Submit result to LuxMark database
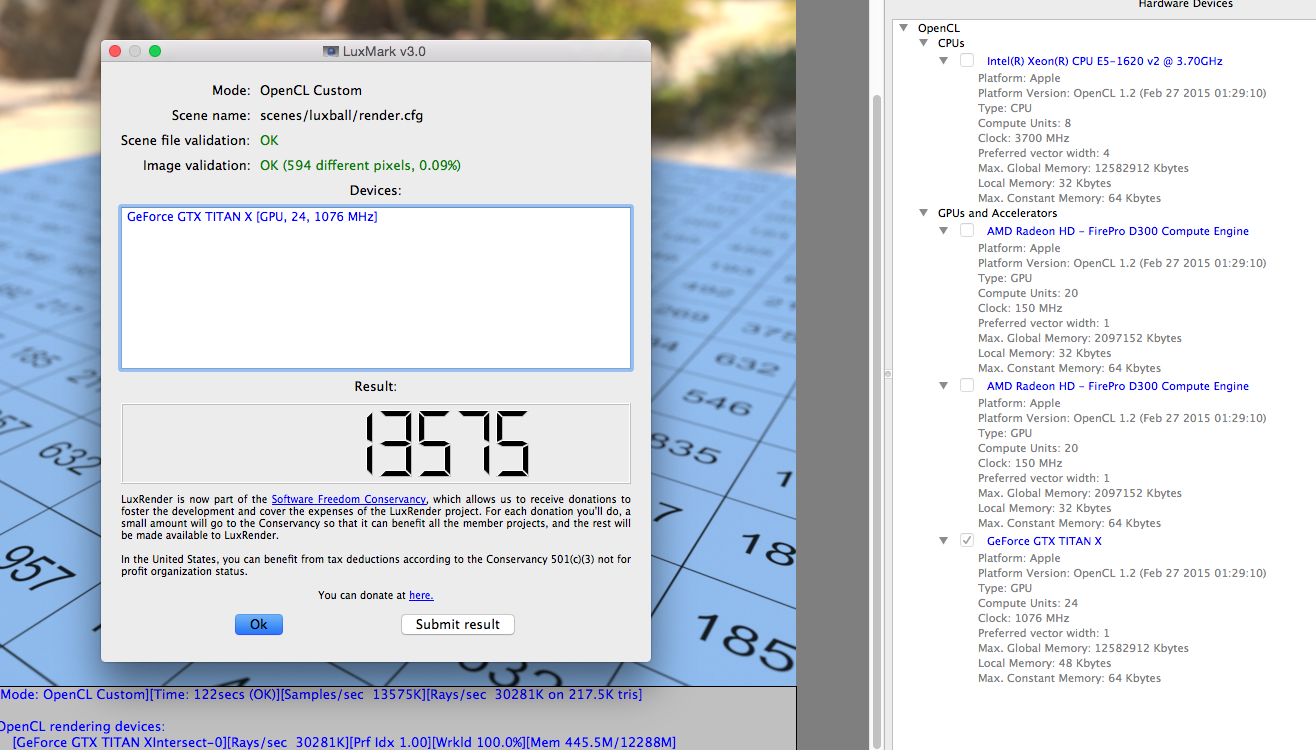 tap(458, 624)
